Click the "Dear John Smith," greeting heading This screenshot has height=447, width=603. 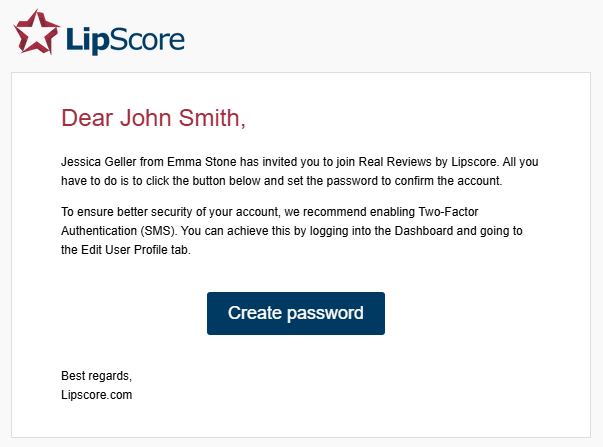153,117
